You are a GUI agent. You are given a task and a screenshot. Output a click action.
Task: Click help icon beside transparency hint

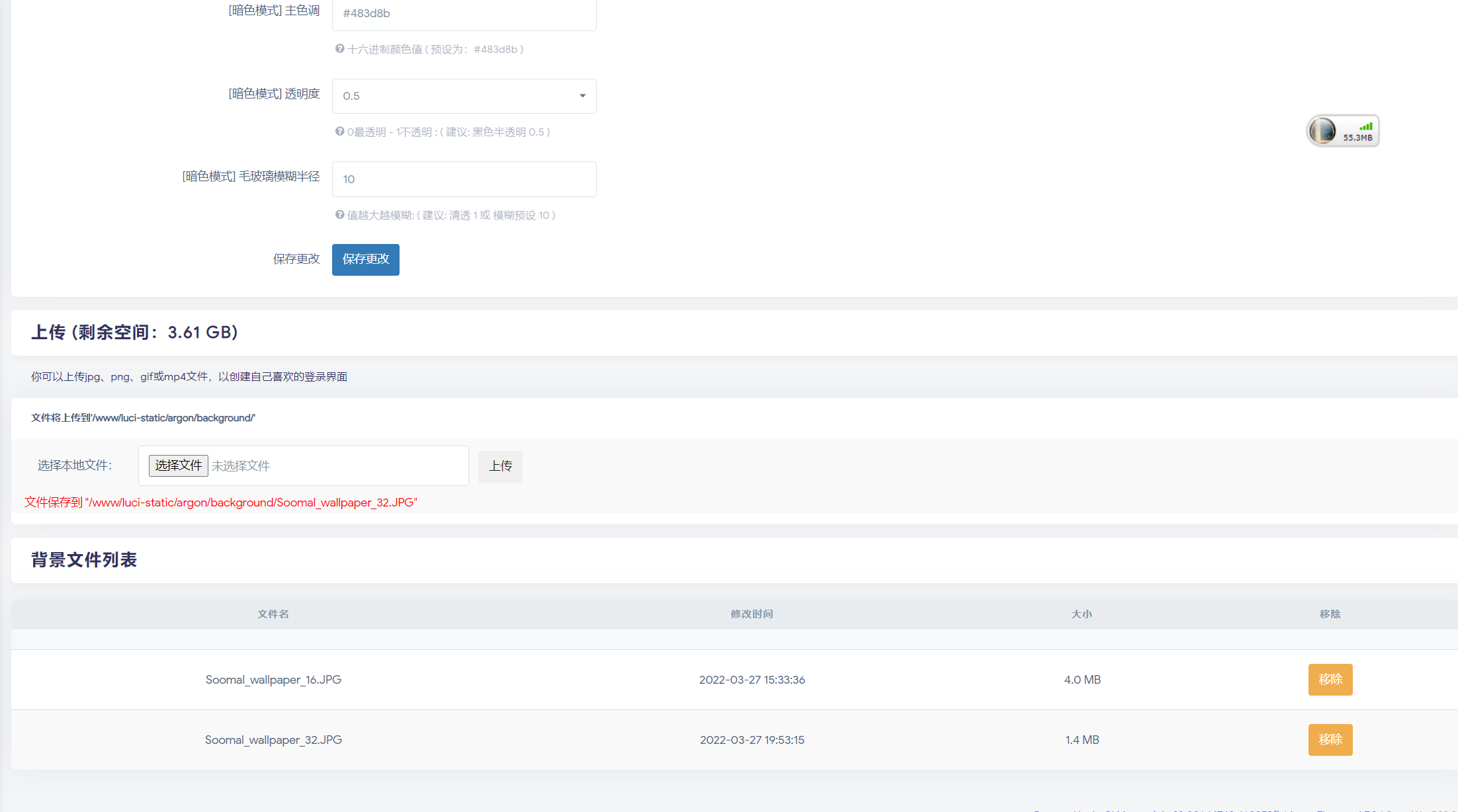pos(339,132)
